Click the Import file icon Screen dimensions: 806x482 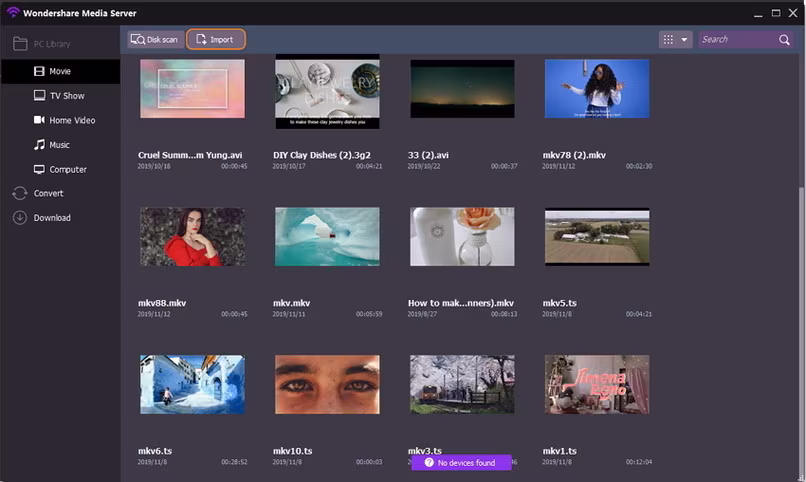201,39
